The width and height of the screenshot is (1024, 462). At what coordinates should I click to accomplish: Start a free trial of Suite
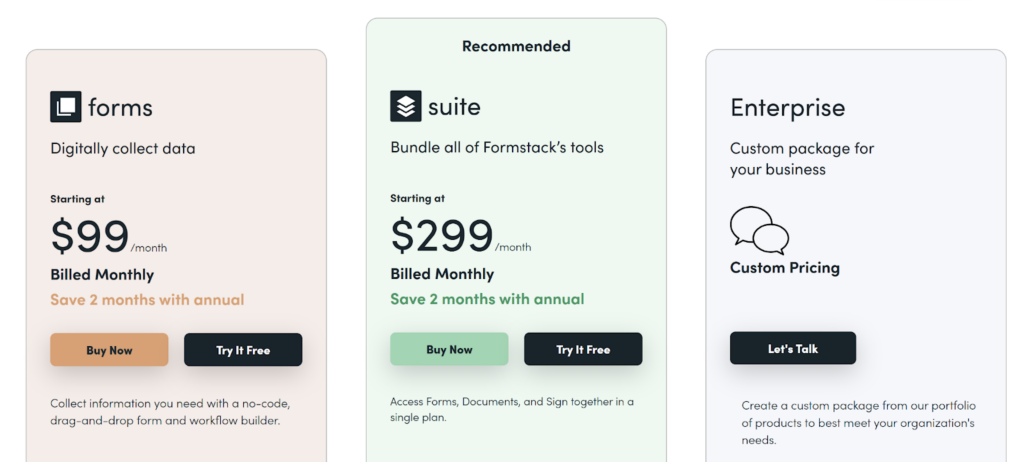[583, 349]
